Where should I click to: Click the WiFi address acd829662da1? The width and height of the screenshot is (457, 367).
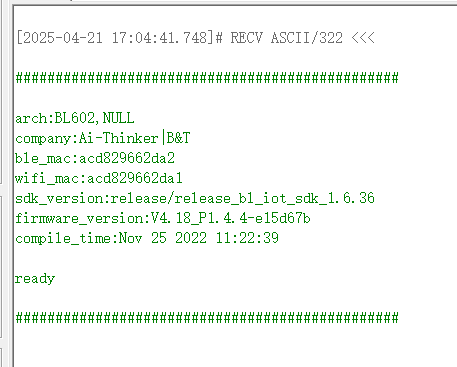pyautogui.click(x=135, y=178)
